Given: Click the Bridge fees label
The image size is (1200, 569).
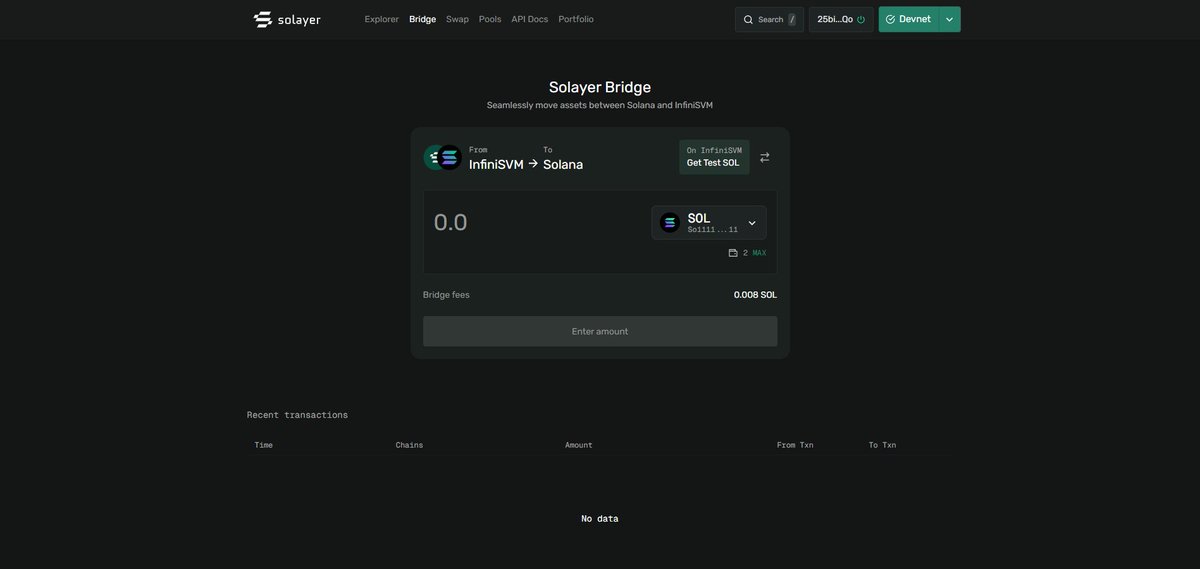Looking at the screenshot, I should (446, 295).
